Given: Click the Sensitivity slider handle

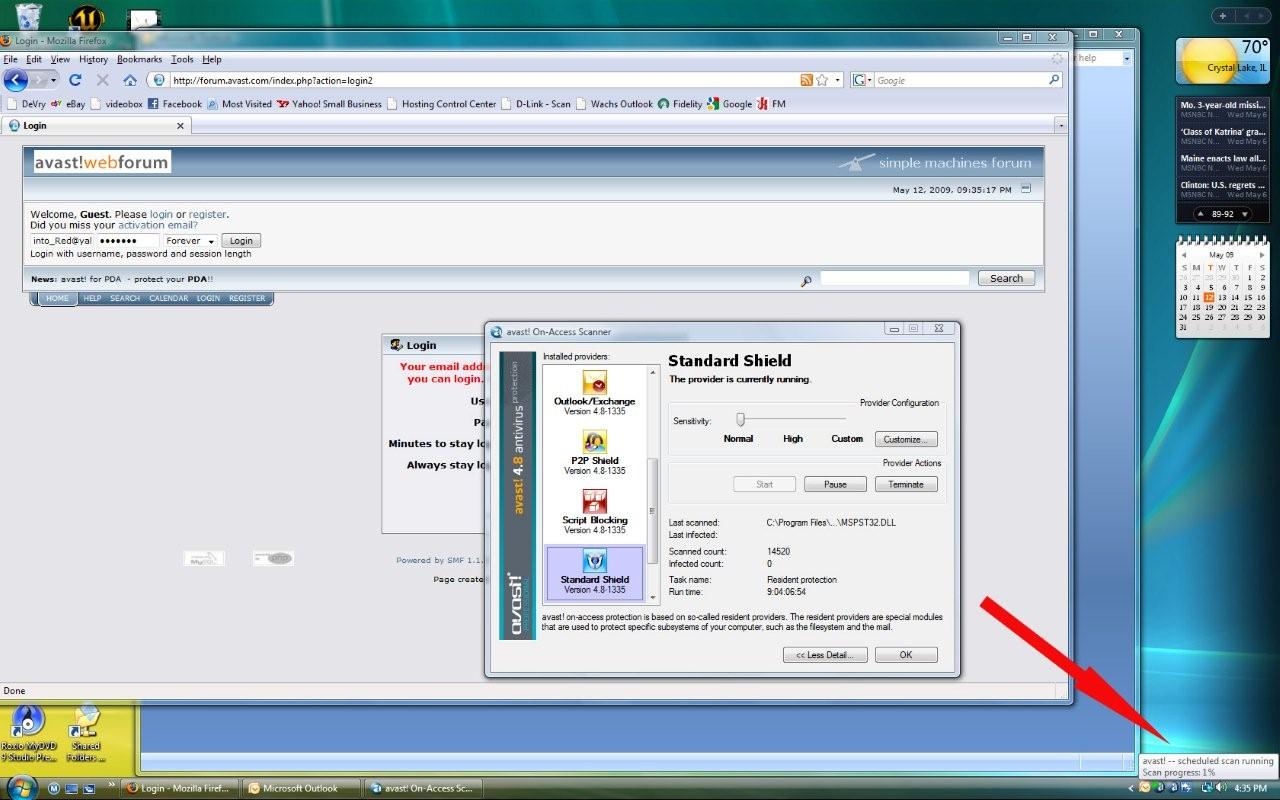Looking at the screenshot, I should click(740, 419).
